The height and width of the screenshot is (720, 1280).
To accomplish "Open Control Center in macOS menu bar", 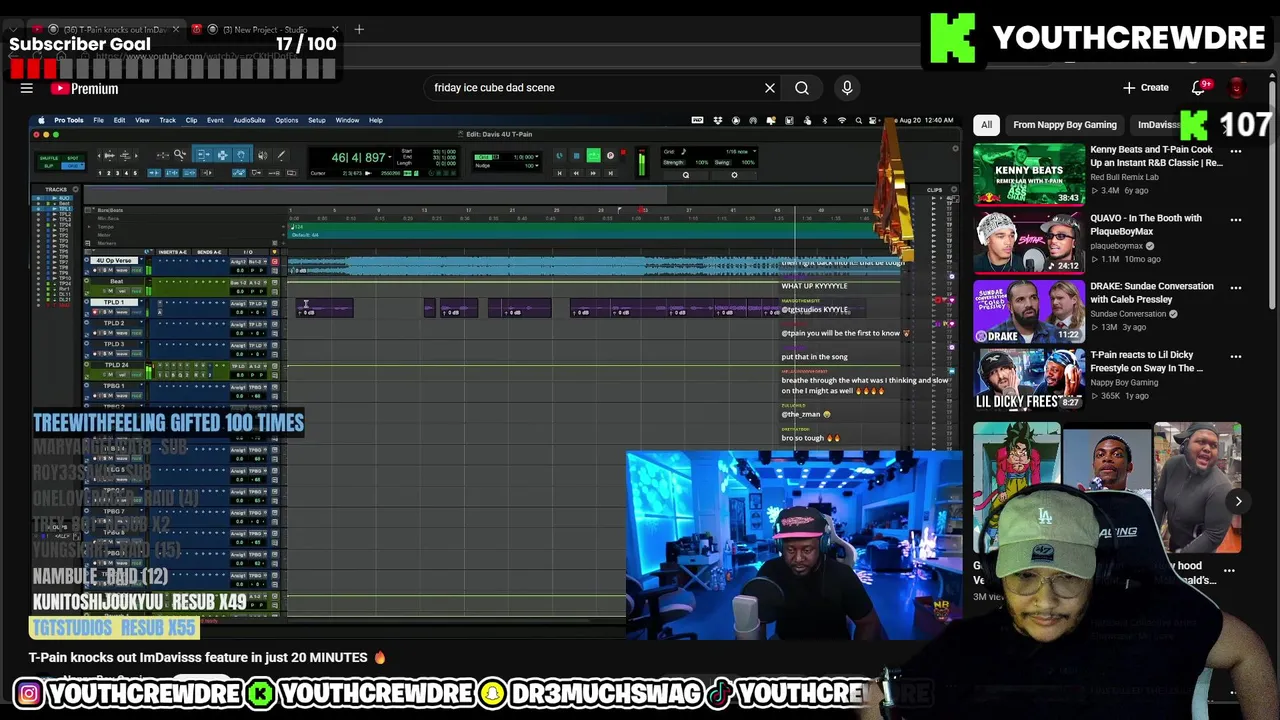I will (872, 120).
